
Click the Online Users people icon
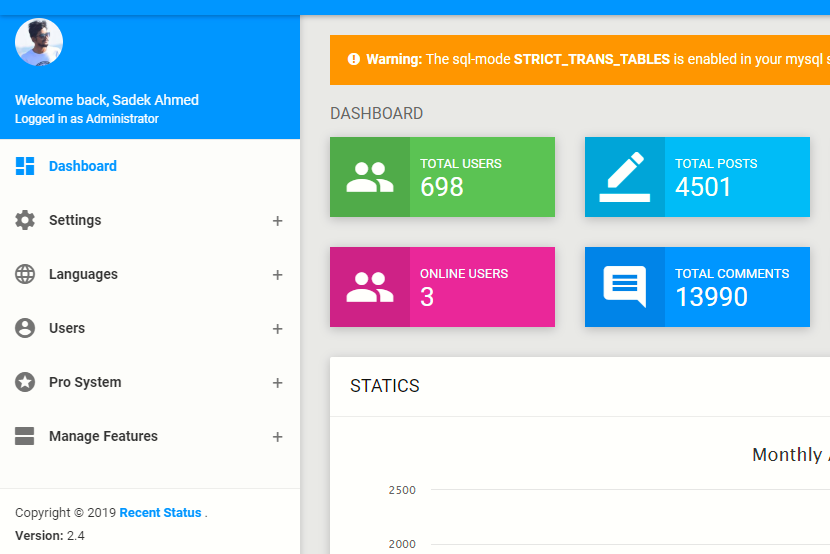pyautogui.click(x=370, y=287)
